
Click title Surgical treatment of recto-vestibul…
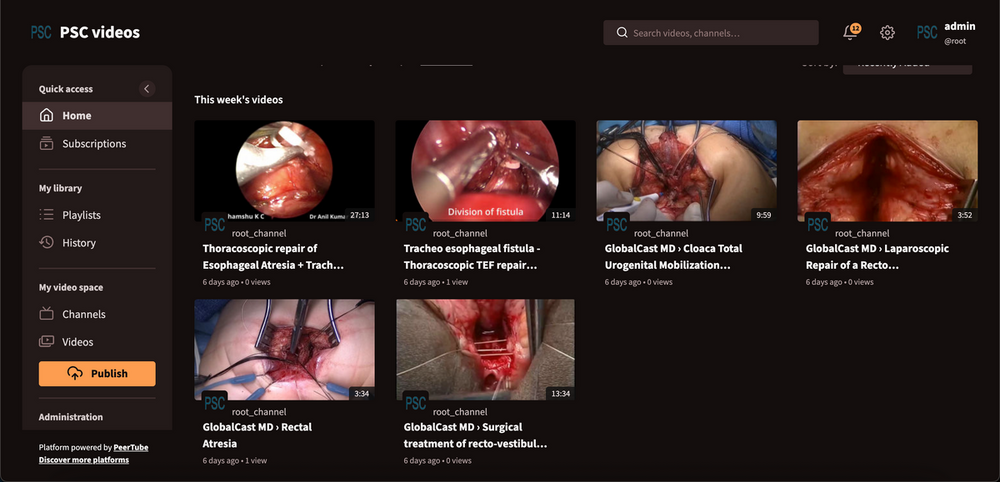pos(475,435)
